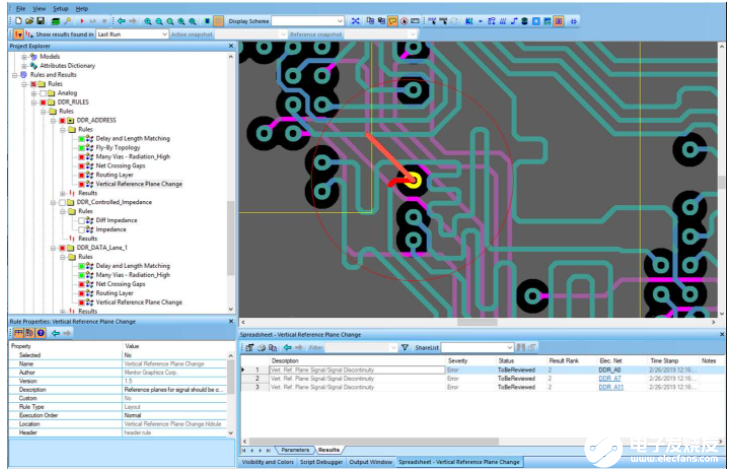Image resolution: width=729 pixels, height=474 pixels.
Task: Click the categorized view icon in Rule Properties
Action: (x=18, y=333)
